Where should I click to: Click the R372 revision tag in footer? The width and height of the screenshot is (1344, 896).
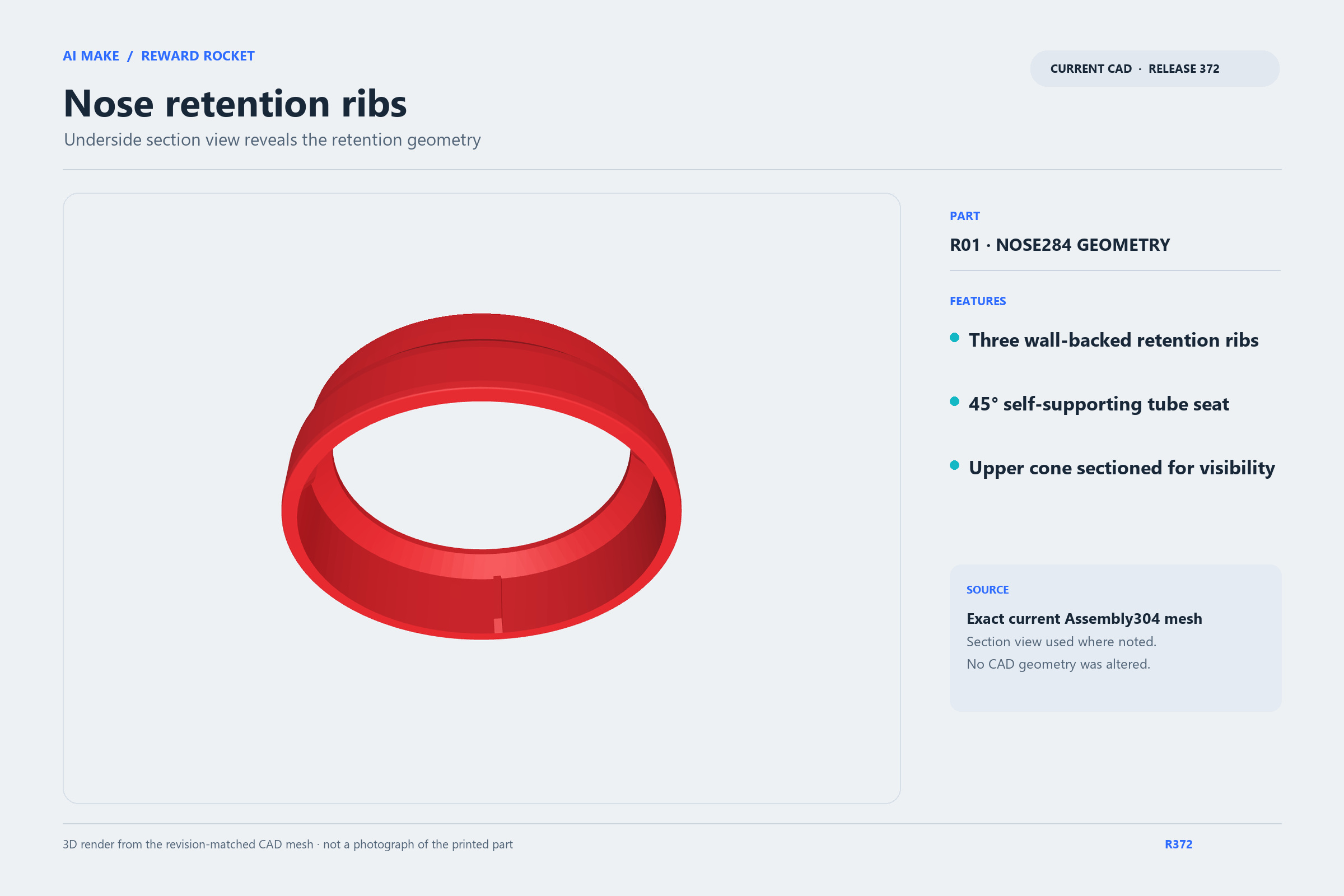coord(1178,844)
